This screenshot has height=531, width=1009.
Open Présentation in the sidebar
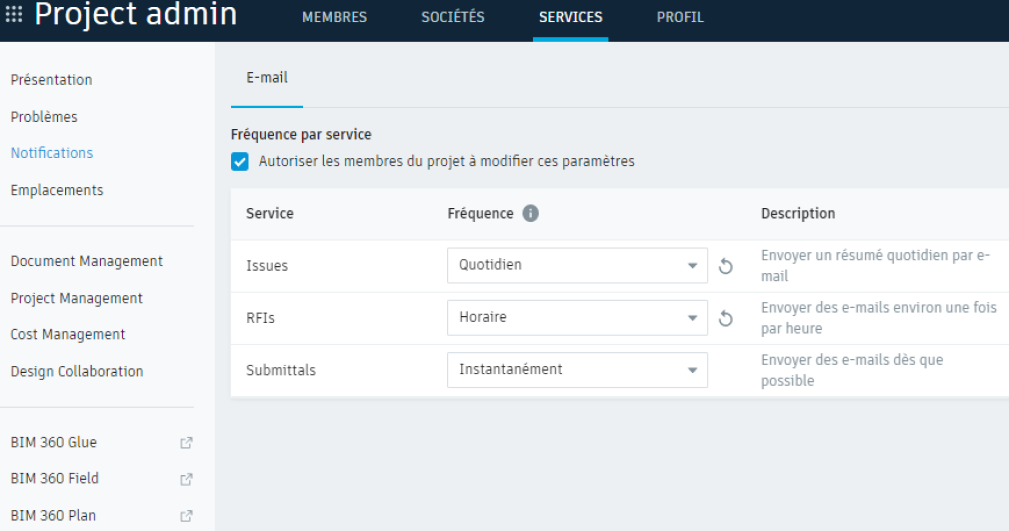tap(51, 80)
